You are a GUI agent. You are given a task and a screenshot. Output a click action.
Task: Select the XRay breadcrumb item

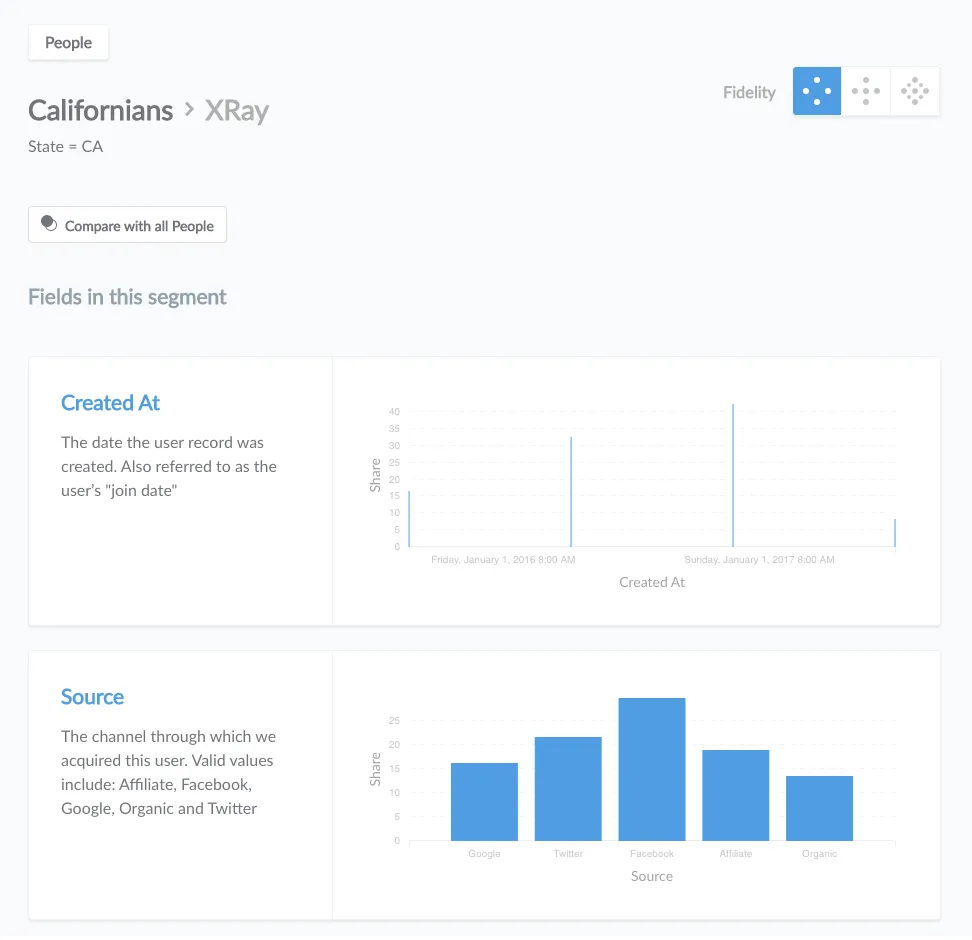click(x=237, y=111)
